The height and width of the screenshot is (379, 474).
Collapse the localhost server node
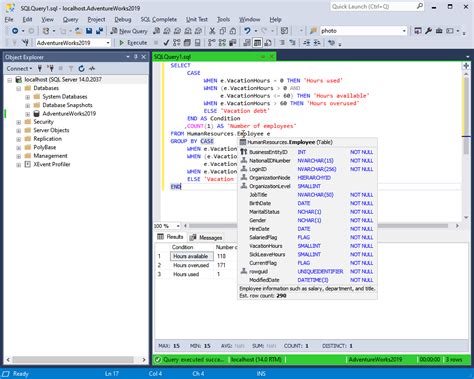click(10, 80)
